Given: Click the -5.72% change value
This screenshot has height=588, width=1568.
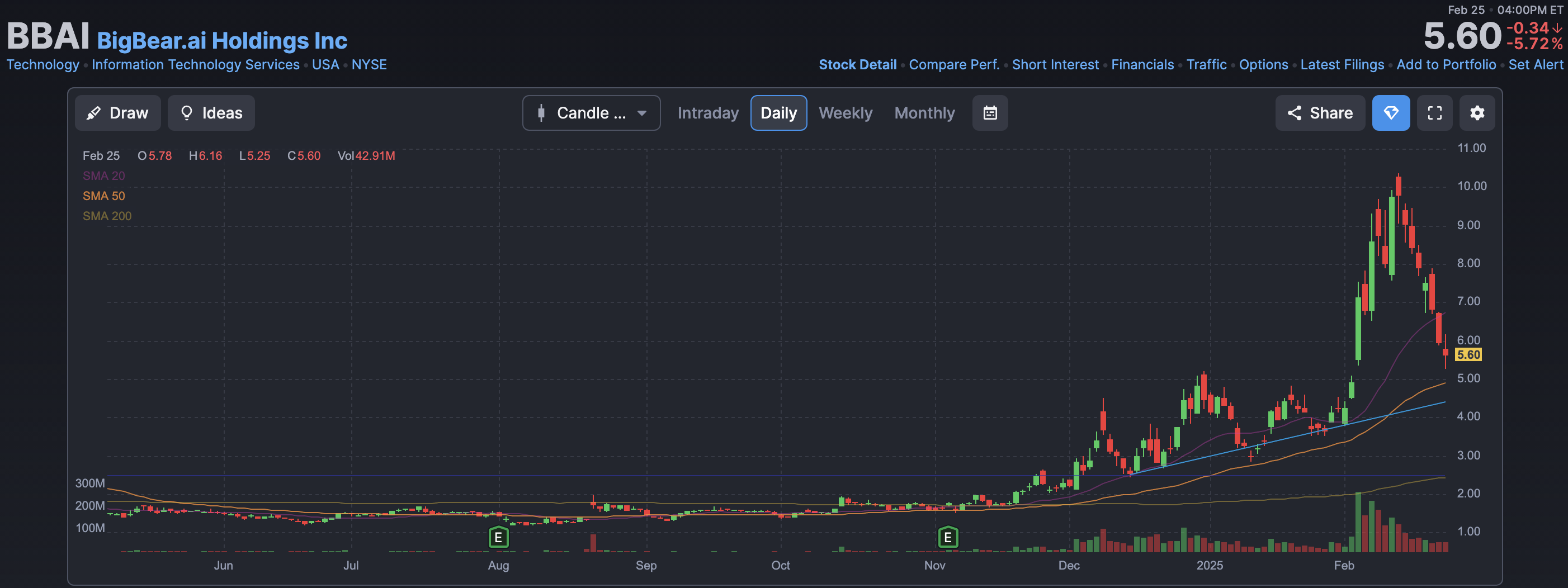Looking at the screenshot, I should tap(1534, 44).
